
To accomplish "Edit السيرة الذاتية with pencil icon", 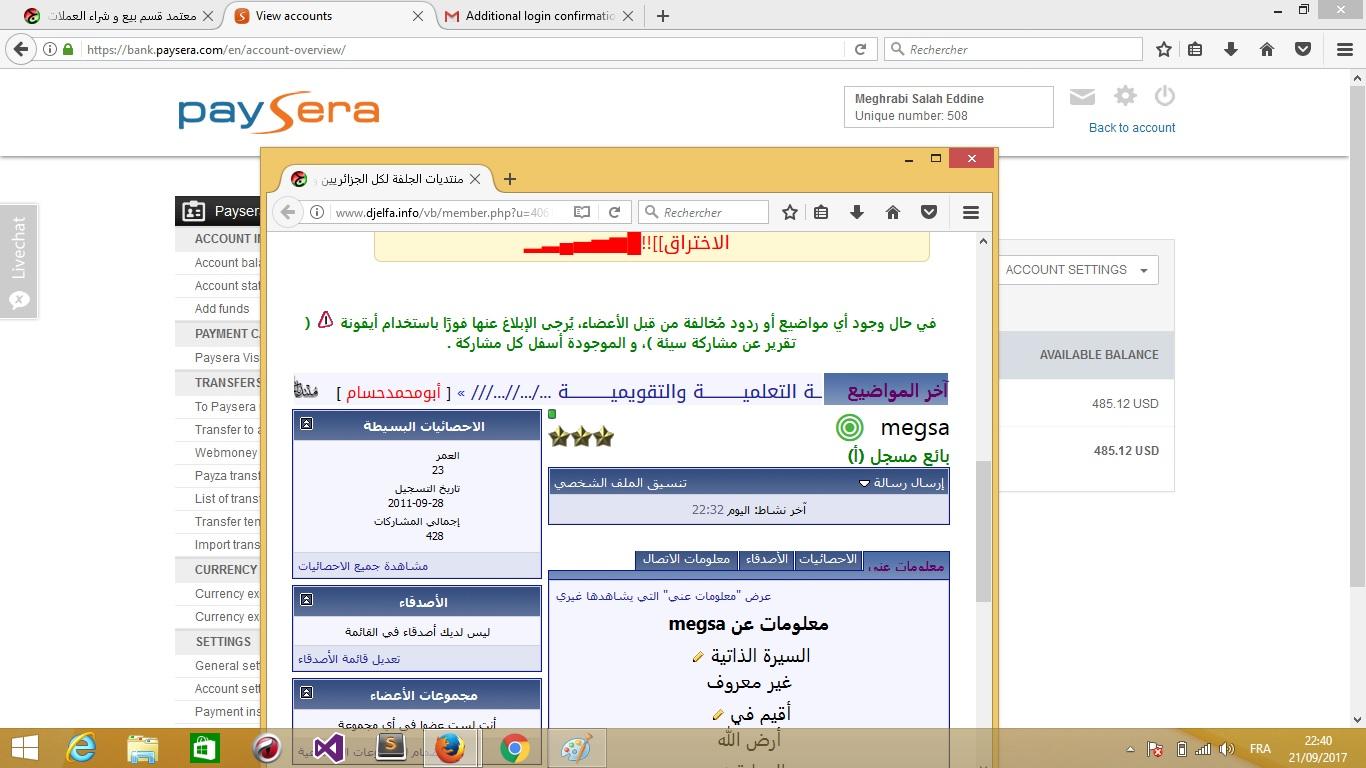I will pyautogui.click(x=698, y=657).
